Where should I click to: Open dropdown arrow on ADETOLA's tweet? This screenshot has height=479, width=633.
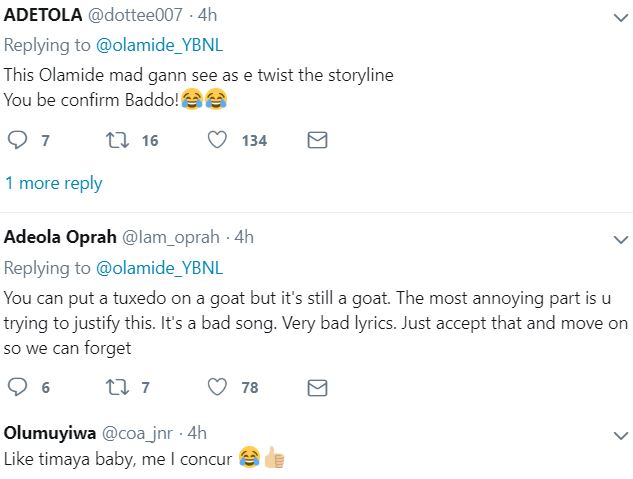point(617,18)
